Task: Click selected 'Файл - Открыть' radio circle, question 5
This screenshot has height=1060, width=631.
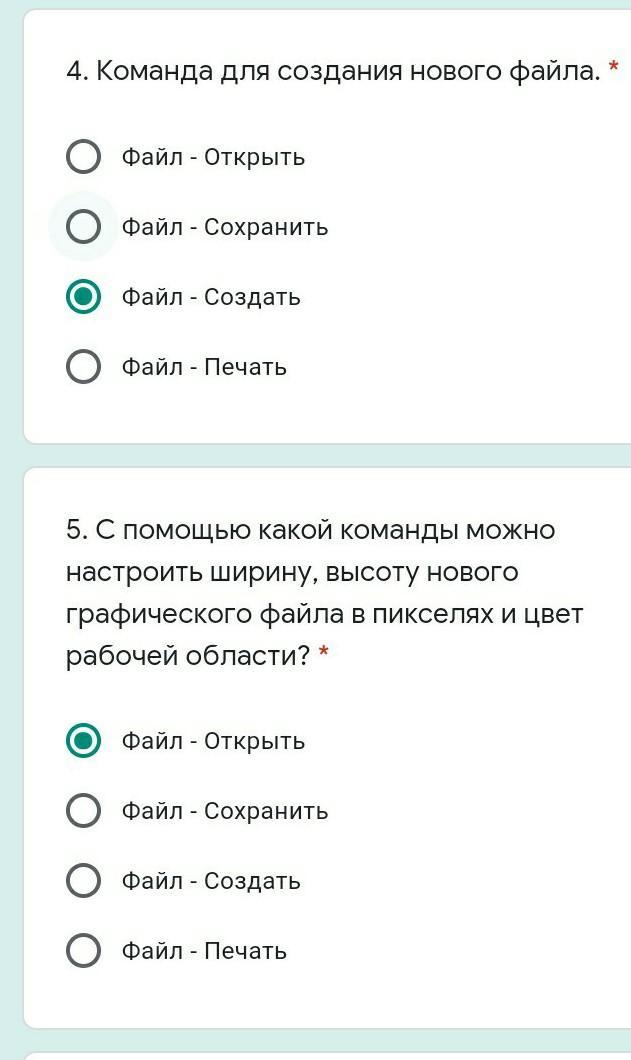Action: click(83, 741)
